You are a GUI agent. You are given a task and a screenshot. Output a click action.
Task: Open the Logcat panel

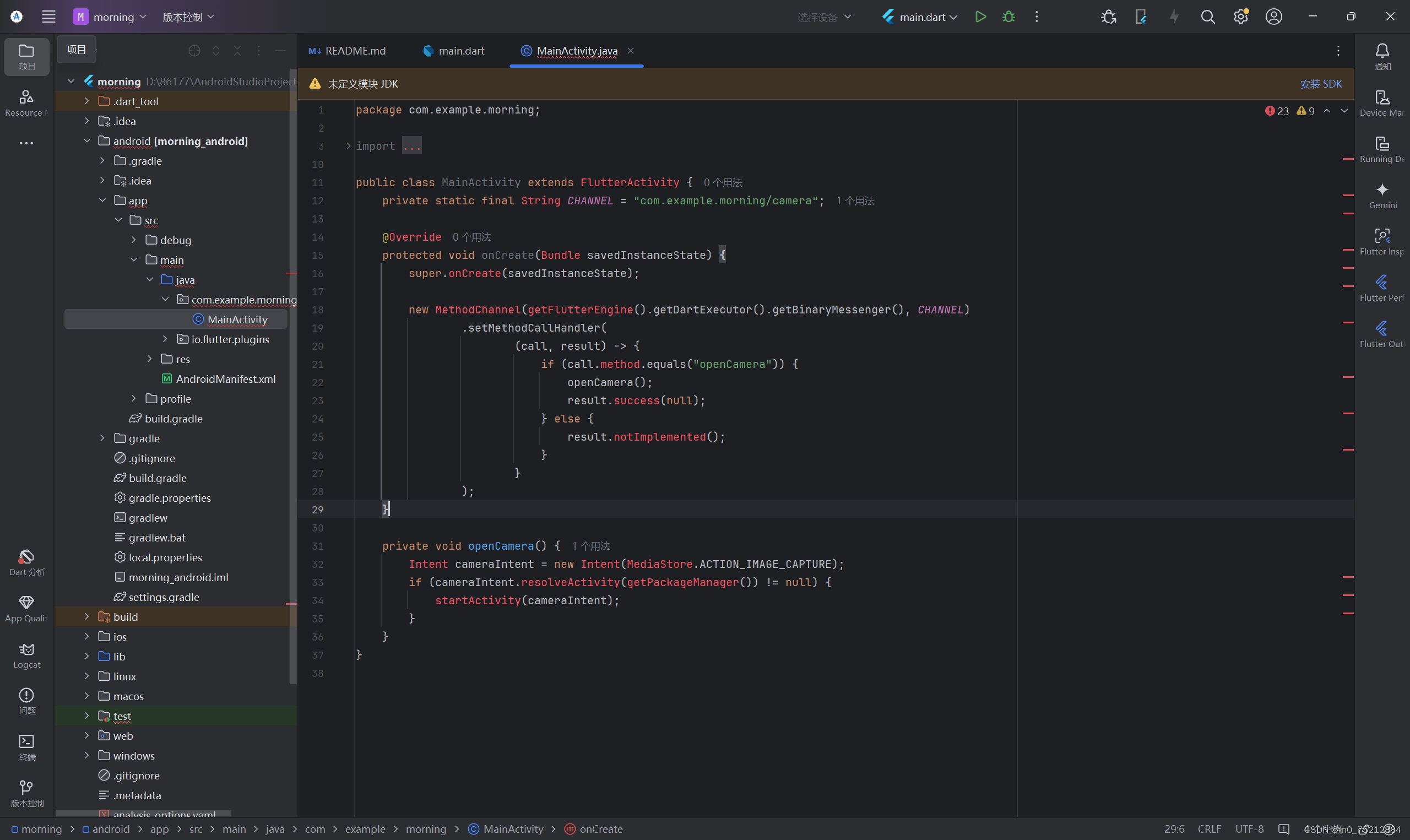tap(26, 655)
